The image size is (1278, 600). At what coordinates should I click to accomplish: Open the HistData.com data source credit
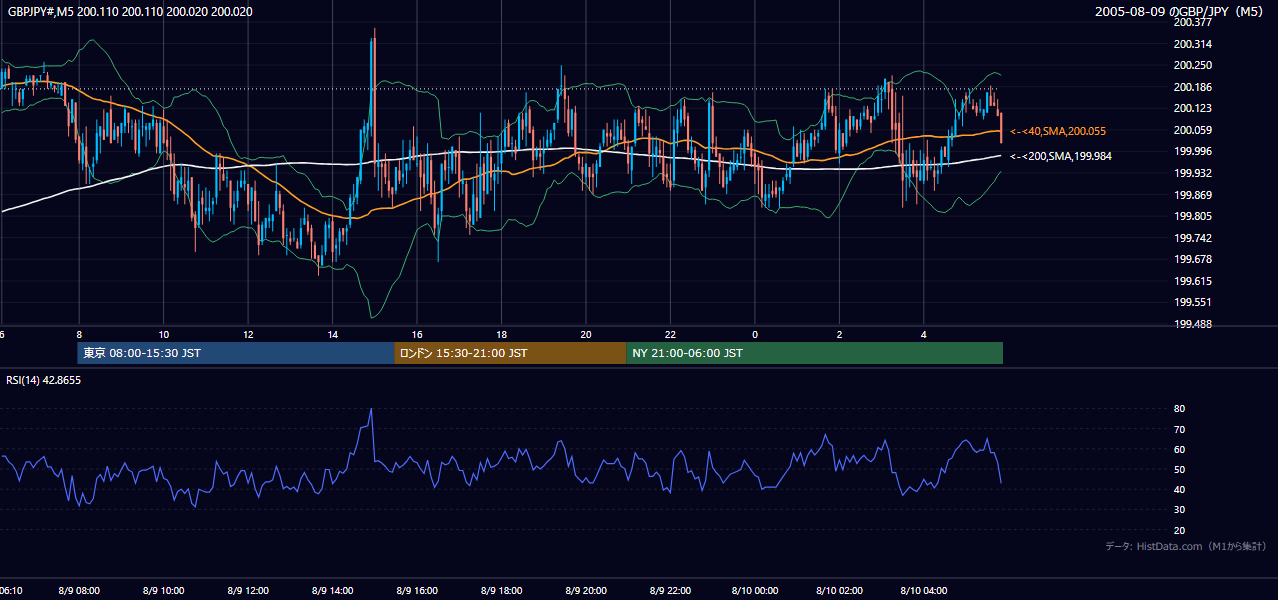coord(1186,546)
